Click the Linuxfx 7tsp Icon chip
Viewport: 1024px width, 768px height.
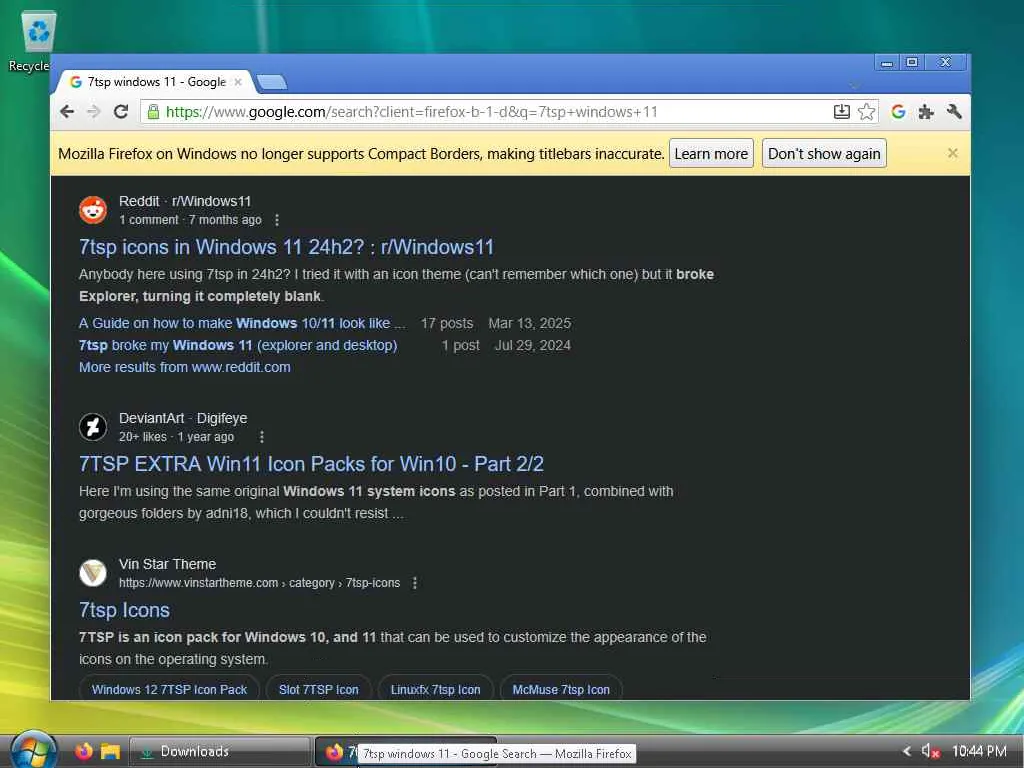pos(436,689)
